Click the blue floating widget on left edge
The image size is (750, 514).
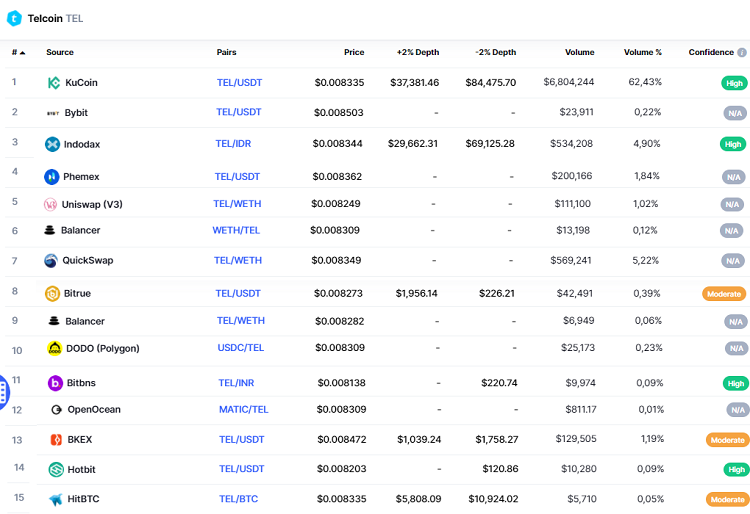(x=3, y=393)
